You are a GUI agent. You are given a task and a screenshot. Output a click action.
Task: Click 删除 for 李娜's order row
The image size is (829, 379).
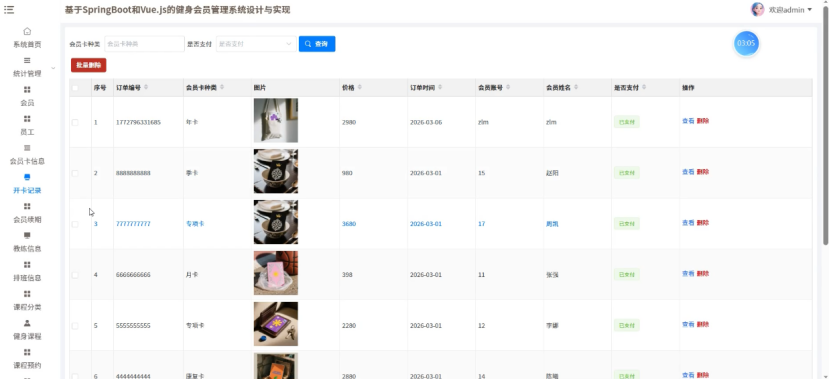[x=703, y=325]
